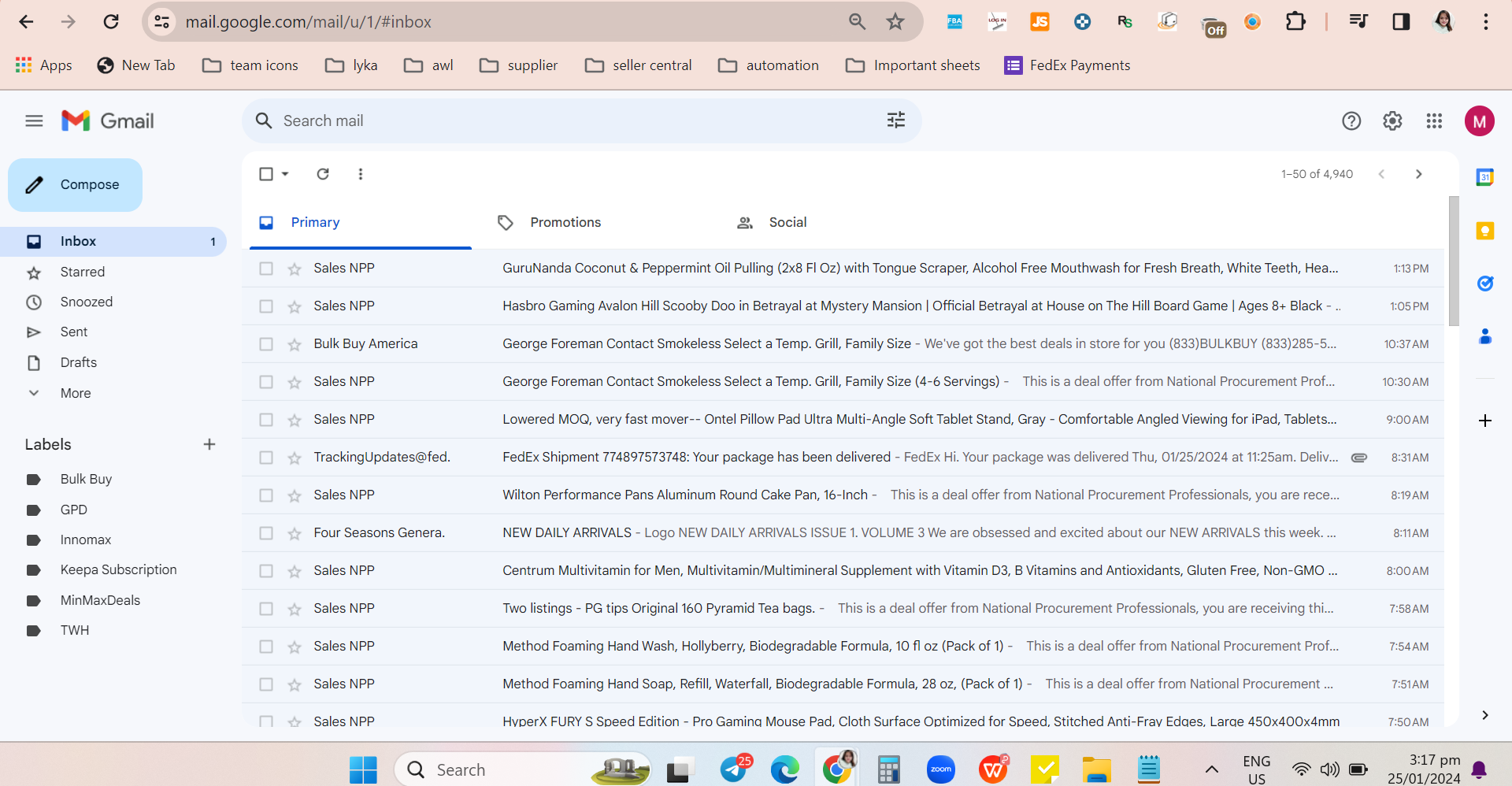Open Telegram from the taskbar
1512x786 pixels.
coord(735,769)
